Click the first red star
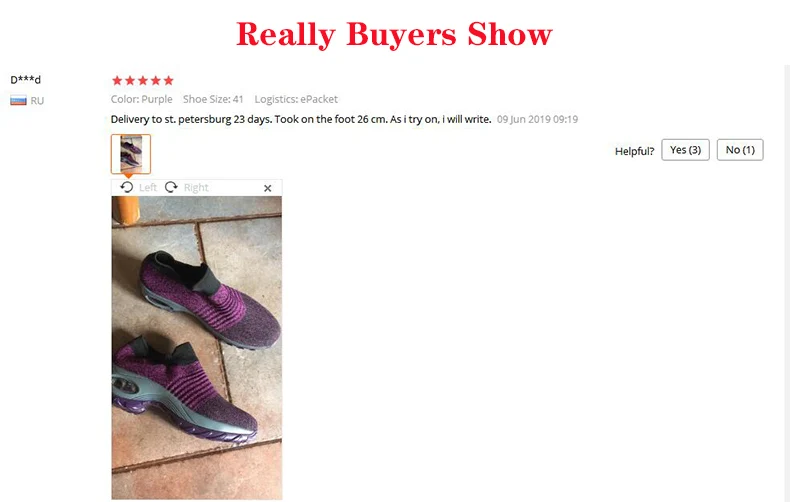This screenshot has height=502, width=790. click(x=117, y=81)
